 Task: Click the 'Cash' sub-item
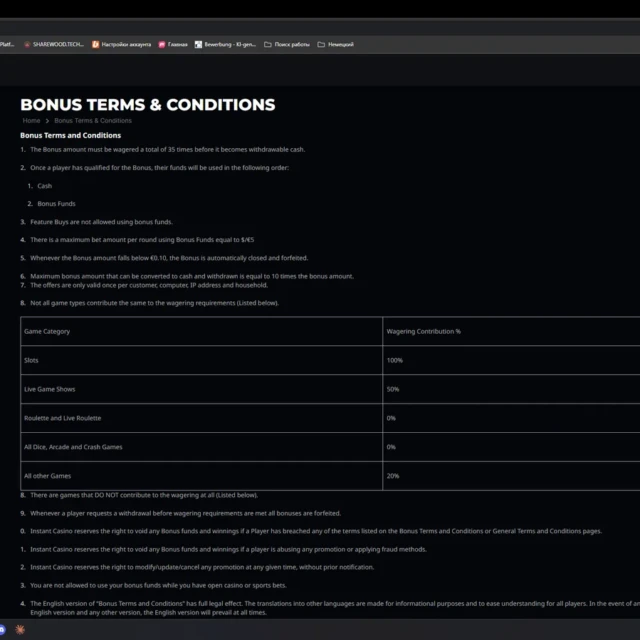click(x=44, y=186)
